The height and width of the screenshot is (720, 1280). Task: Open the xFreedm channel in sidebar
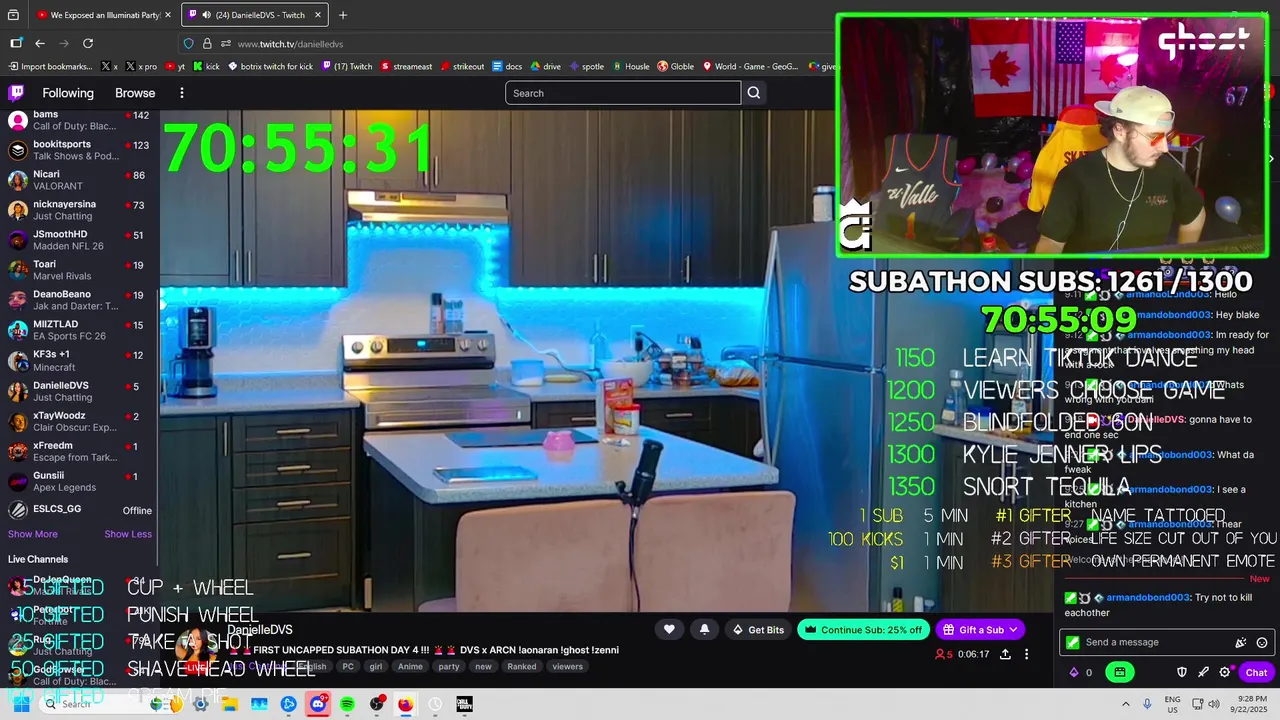click(x=78, y=452)
